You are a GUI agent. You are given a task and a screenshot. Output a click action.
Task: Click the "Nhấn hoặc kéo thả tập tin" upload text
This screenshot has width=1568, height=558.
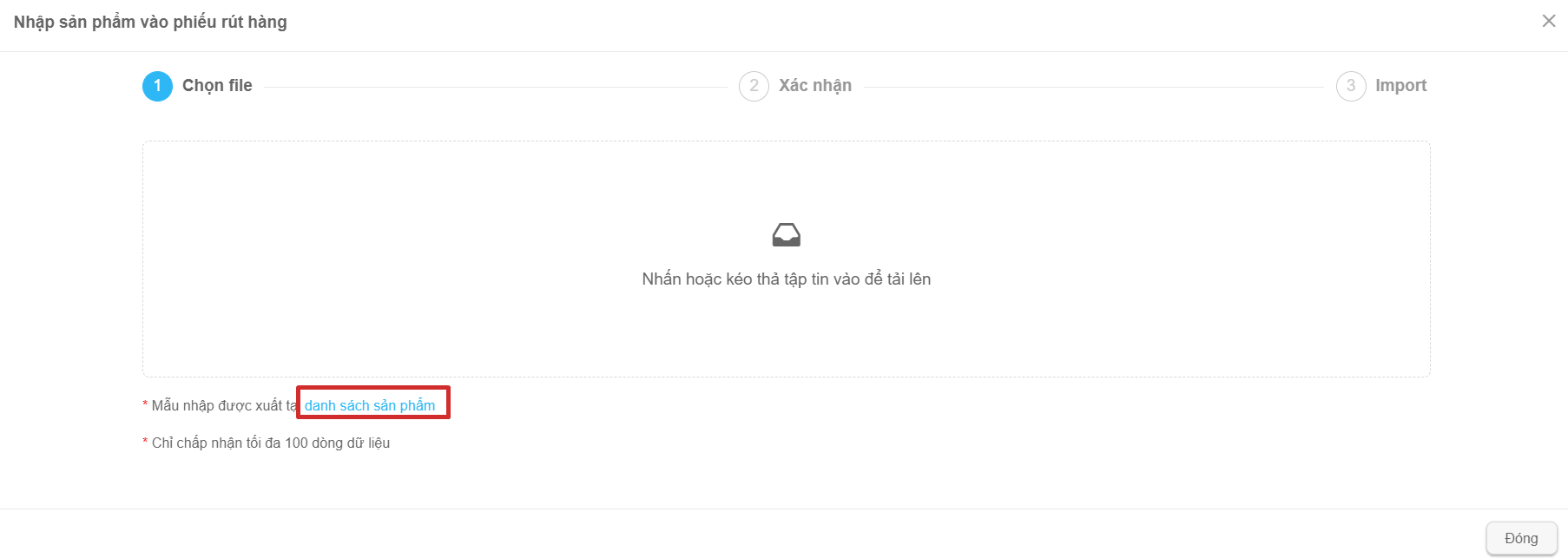click(787, 279)
